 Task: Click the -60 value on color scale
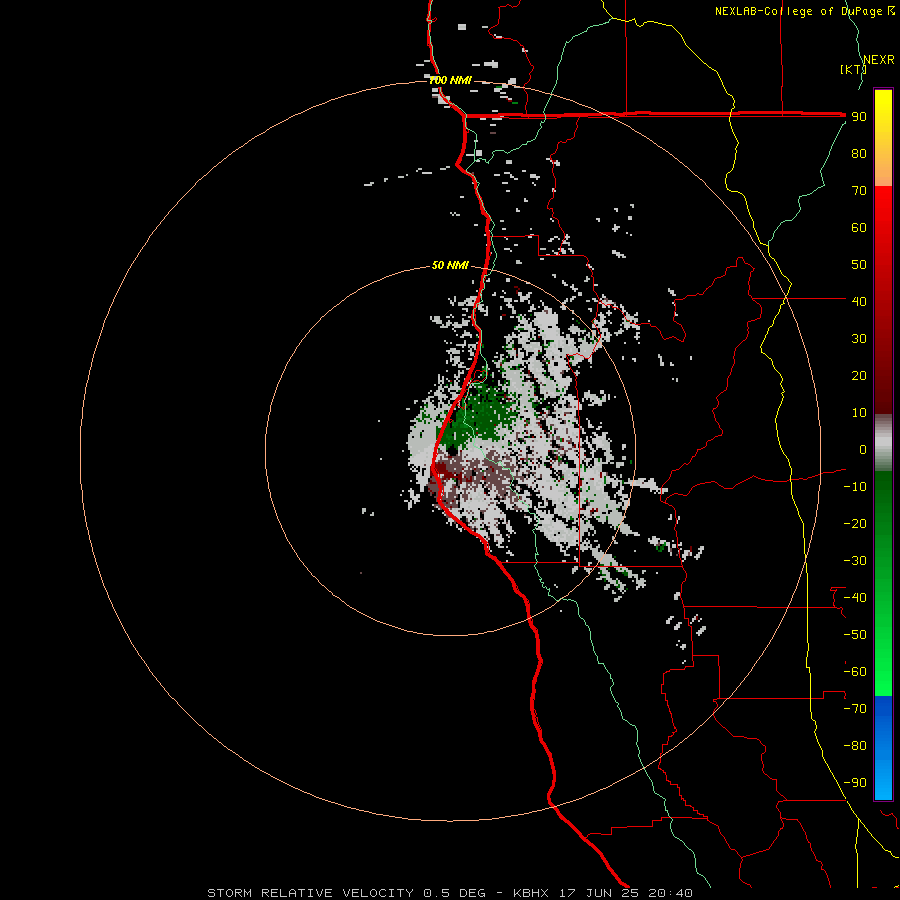pyautogui.click(x=855, y=672)
